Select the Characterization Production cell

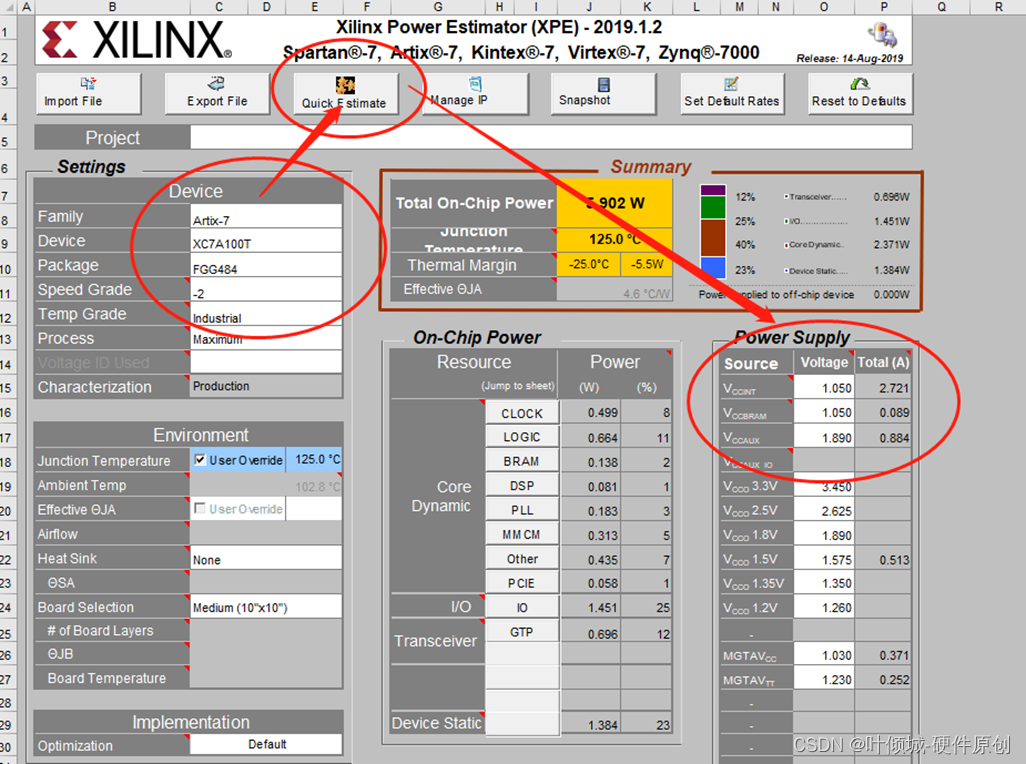coord(266,386)
